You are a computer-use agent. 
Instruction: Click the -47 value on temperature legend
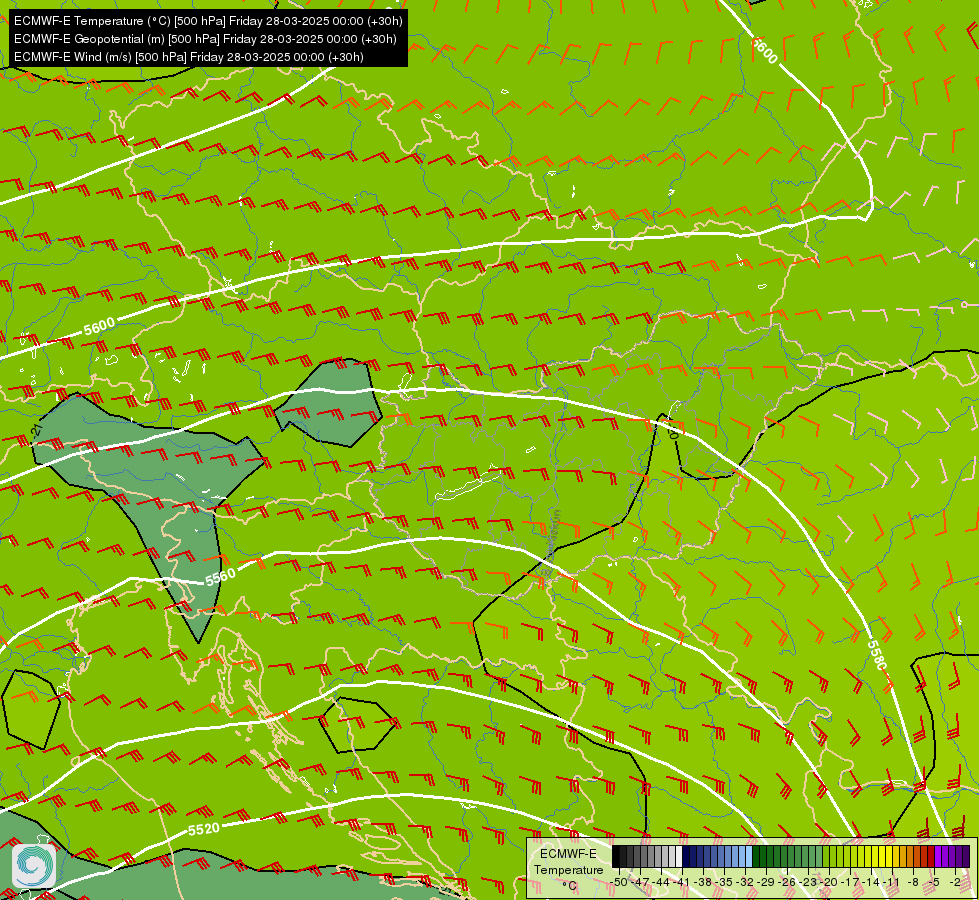640,882
